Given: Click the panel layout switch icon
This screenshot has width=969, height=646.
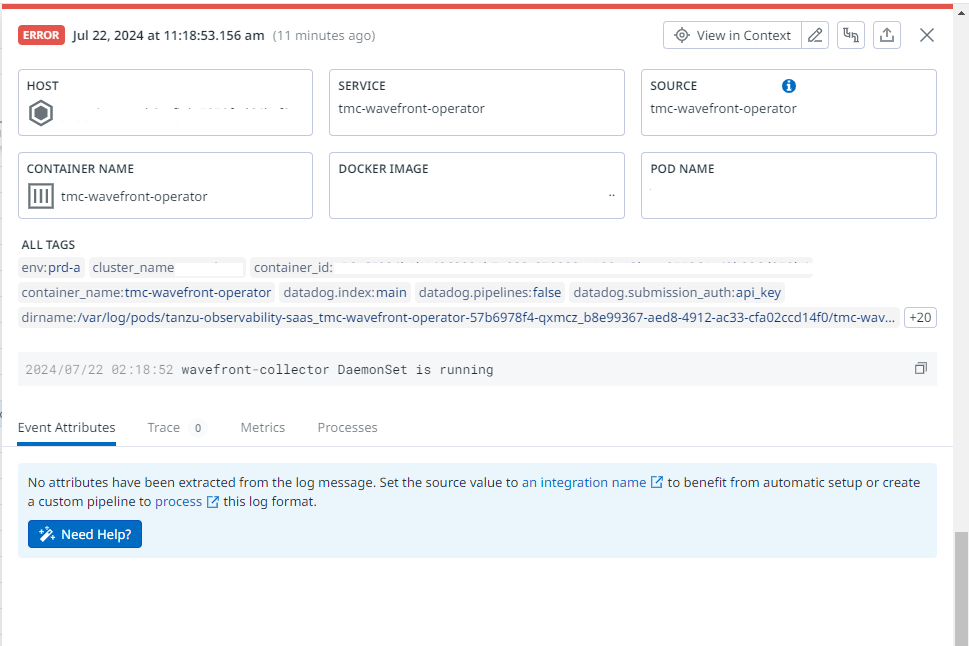Looking at the screenshot, I should tap(851, 35).
